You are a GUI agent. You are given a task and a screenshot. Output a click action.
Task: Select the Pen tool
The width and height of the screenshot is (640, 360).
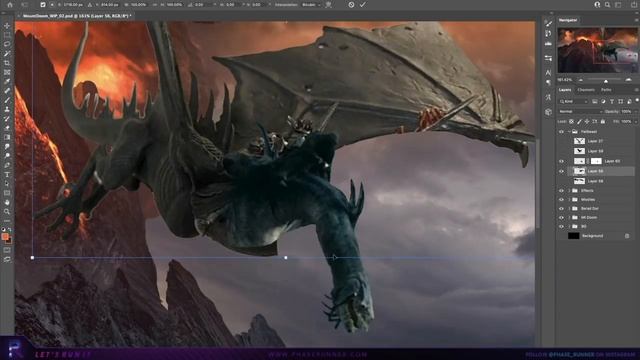point(7,165)
